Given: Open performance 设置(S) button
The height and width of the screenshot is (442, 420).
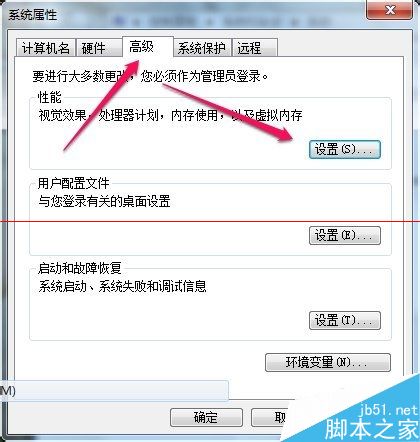Looking at the screenshot, I should [345, 149].
